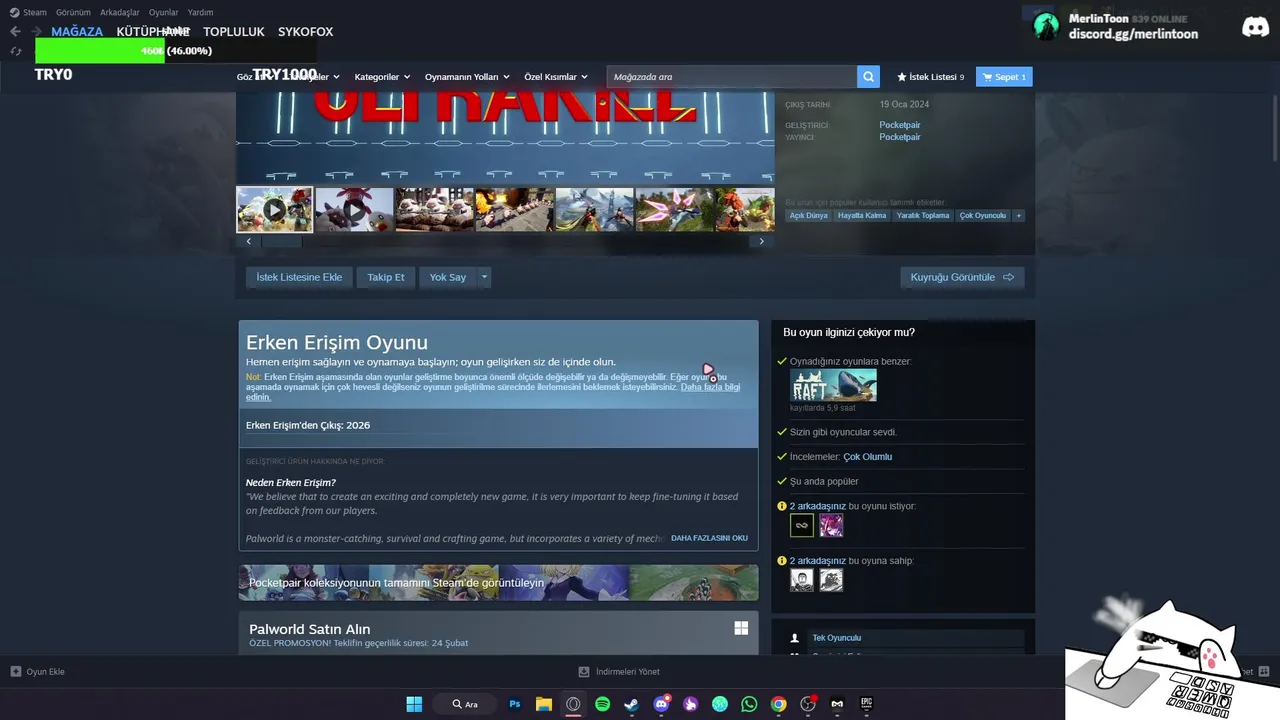Click the infinity-symbol friend avatar
1280x720 pixels.
pyautogui.click(x=802, y=525)
